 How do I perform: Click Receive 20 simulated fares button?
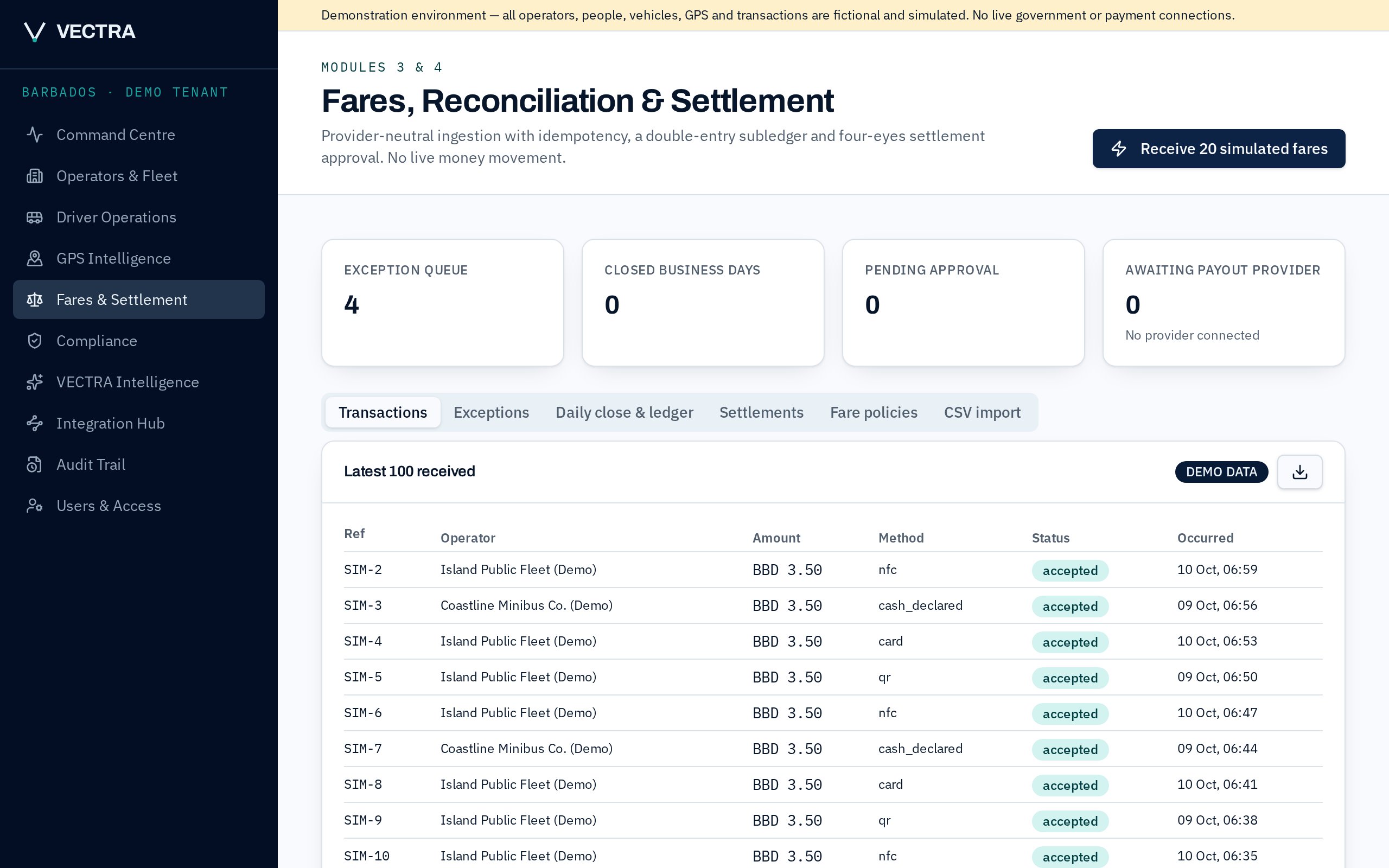[x=1219, y=149]
